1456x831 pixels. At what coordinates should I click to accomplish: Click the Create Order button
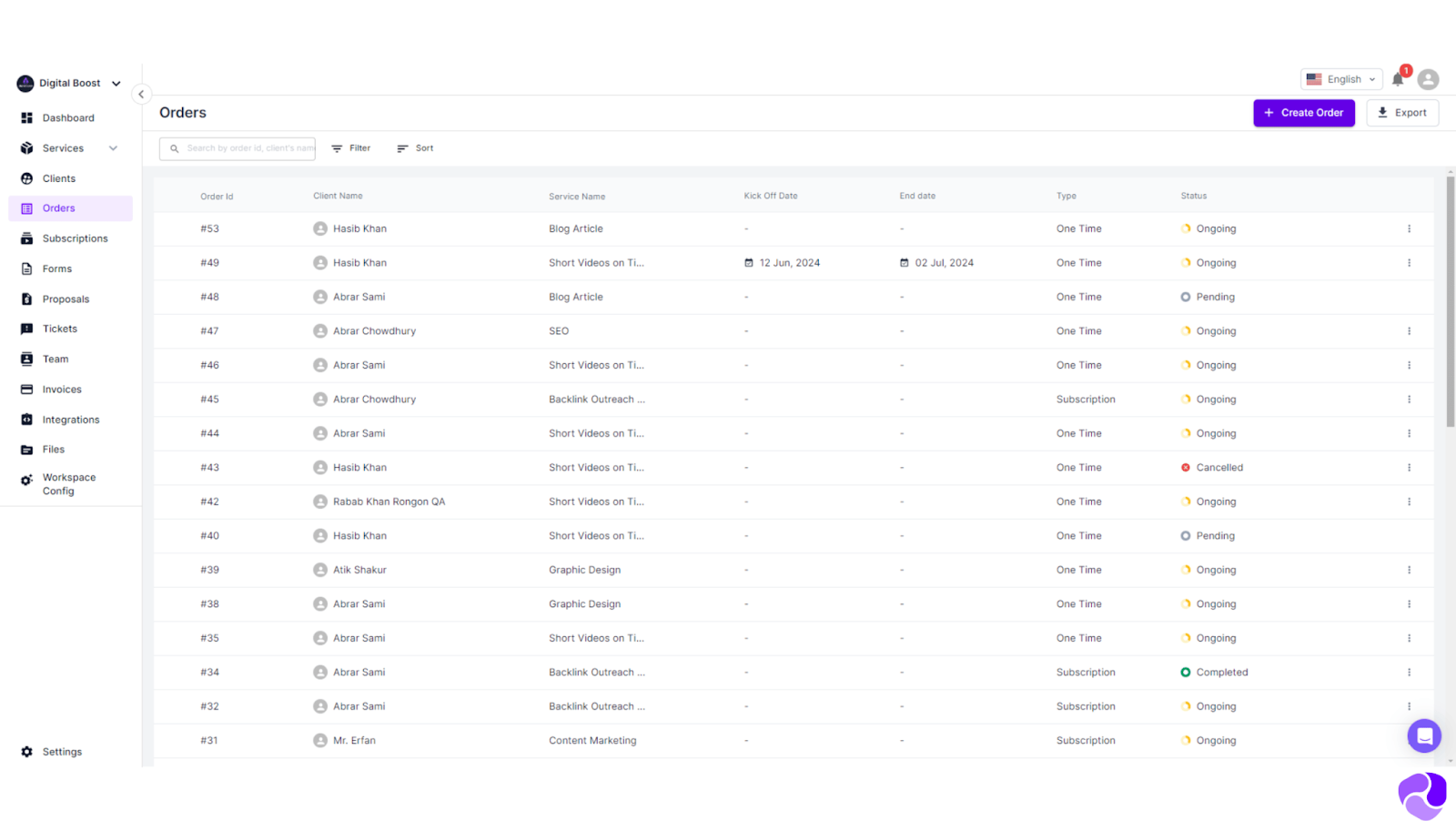click(x=1303, y=112)
